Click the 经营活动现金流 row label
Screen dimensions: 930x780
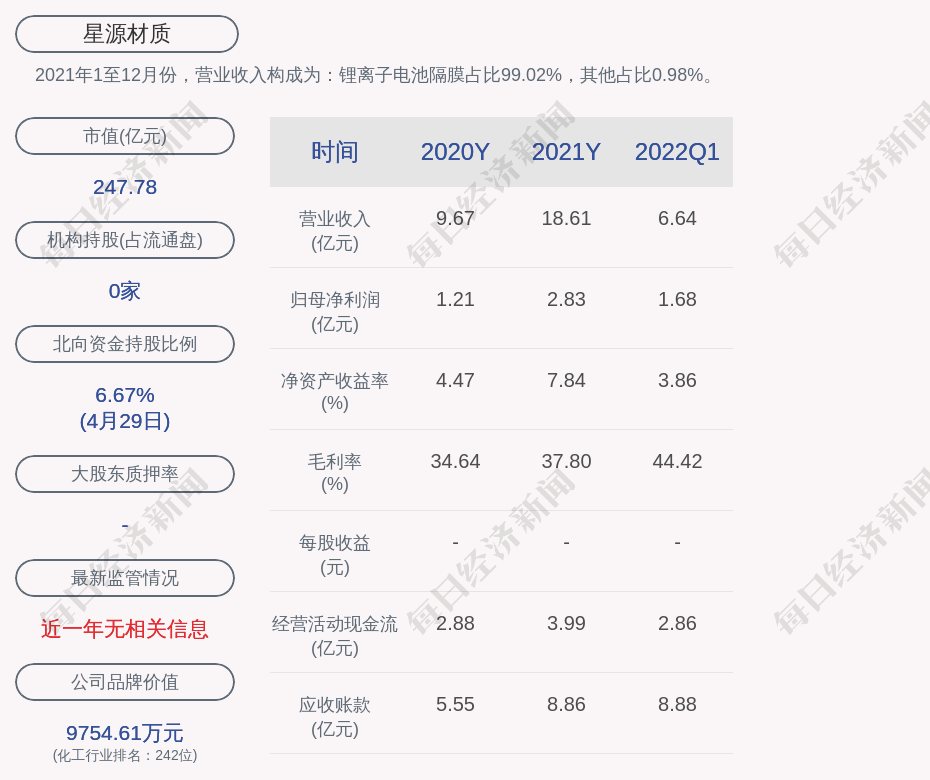click(x=334, y=635)
